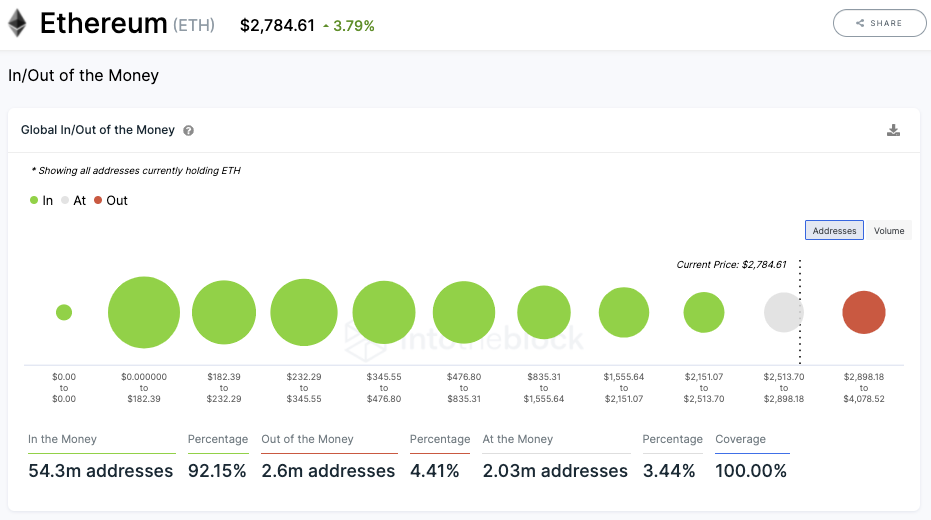The height and width of the screenshot is (520, 931).
Task: Click the (ETH) ticker label
Action: [x=194, y=26]
